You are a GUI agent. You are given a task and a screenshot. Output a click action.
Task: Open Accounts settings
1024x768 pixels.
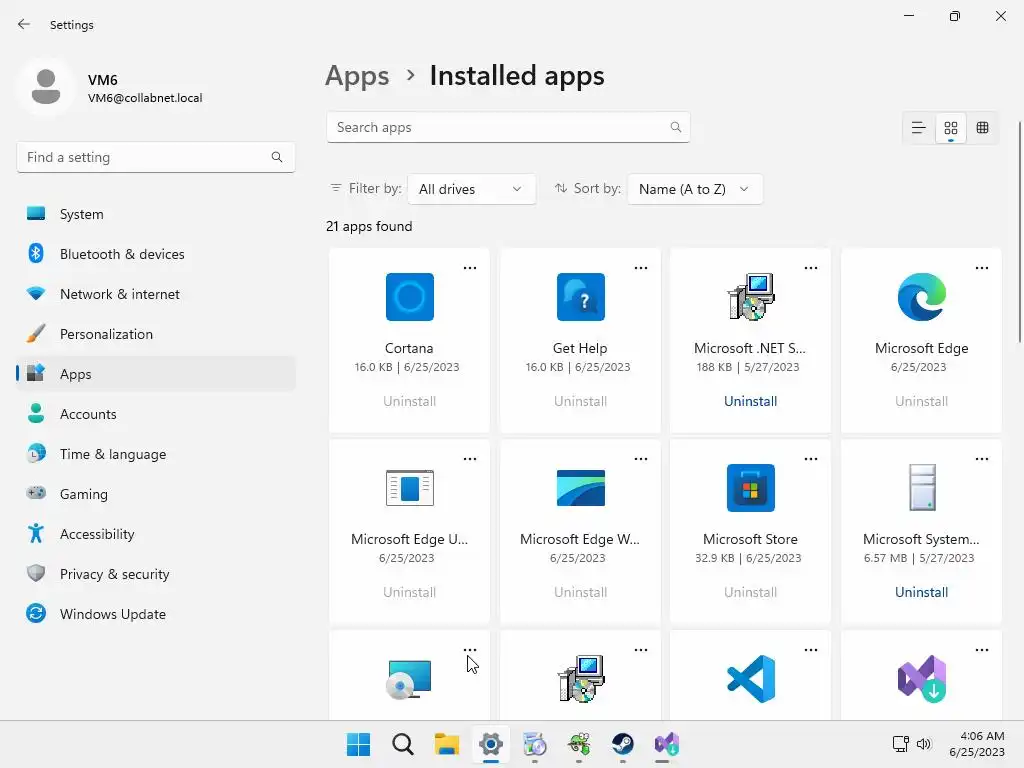click(155, 414)
